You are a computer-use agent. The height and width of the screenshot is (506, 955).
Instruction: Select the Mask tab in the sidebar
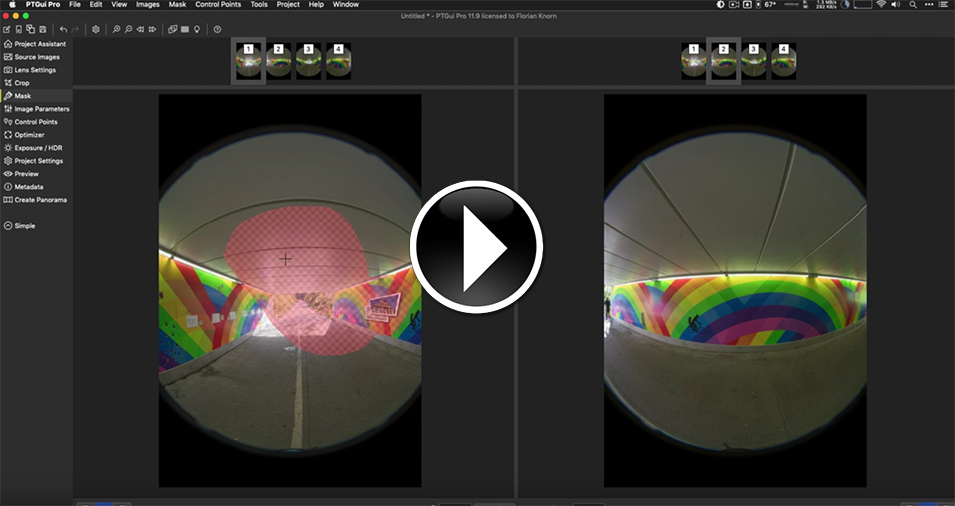pos(36,96)
